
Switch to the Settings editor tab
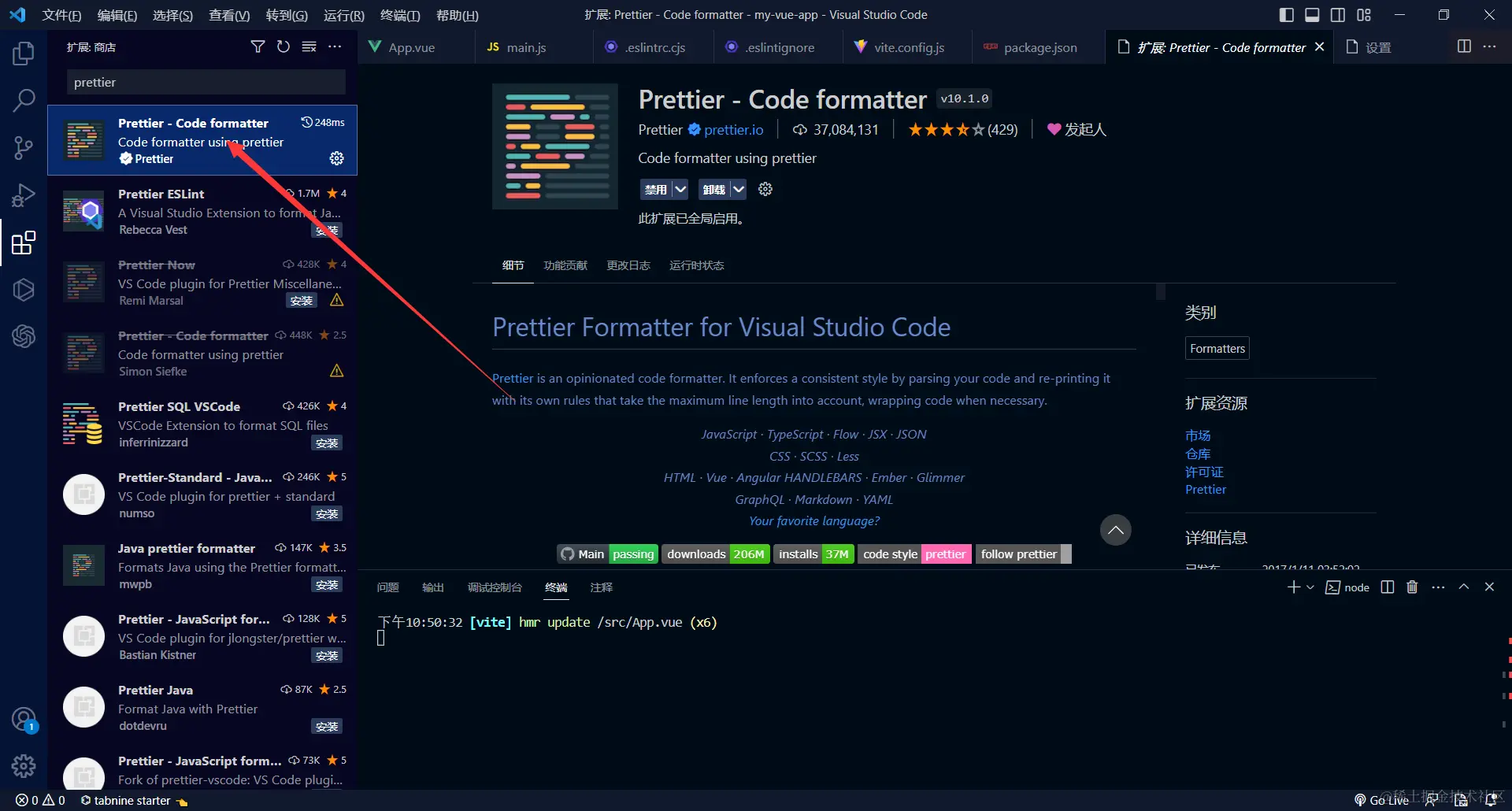coord(1377,47)
